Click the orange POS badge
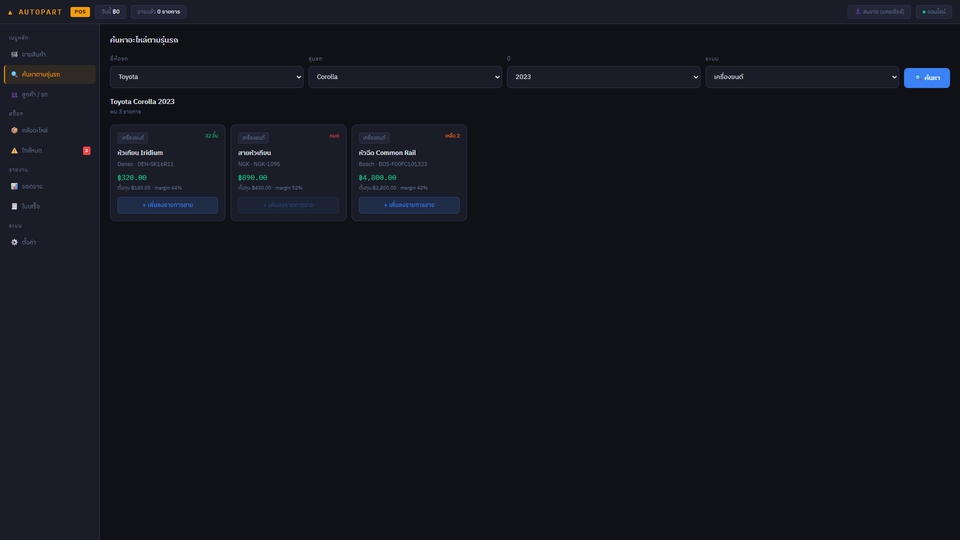The height and width of the screenshot is (540, 960). coord(80,12)
